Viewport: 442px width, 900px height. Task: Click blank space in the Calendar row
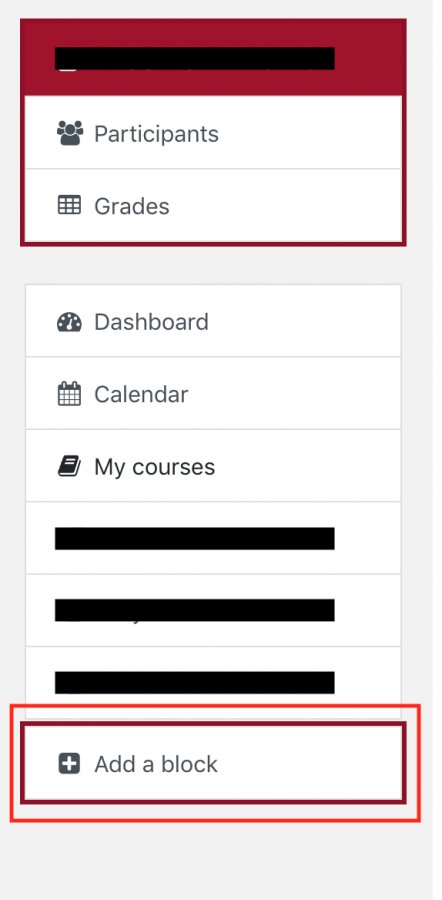click(x=296, y=393)
